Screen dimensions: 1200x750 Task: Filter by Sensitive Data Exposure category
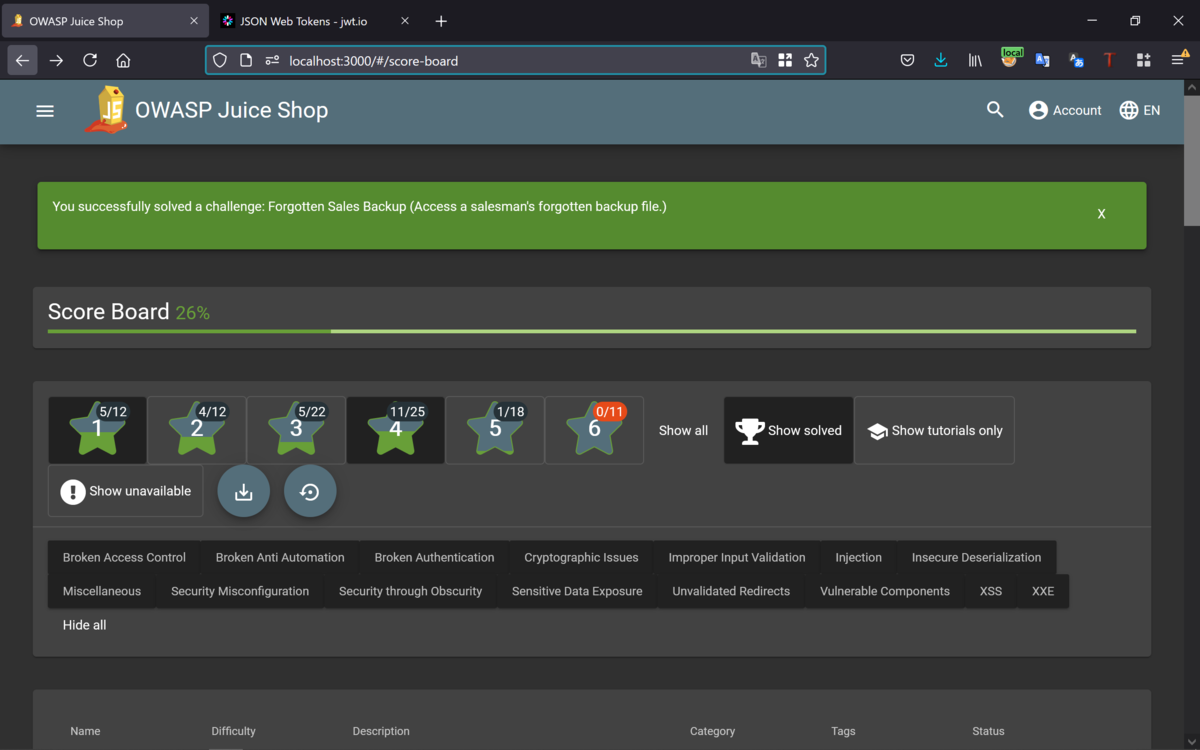click(x=577, y=591)
